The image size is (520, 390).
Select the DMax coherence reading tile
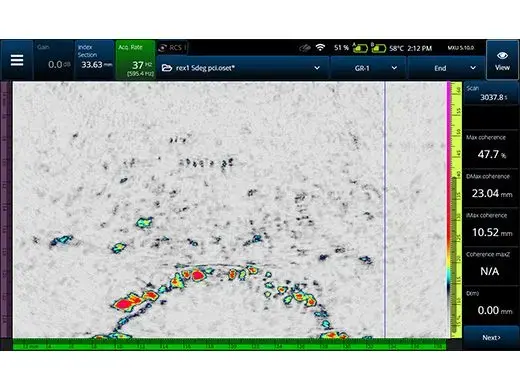(x=491, y=188)
